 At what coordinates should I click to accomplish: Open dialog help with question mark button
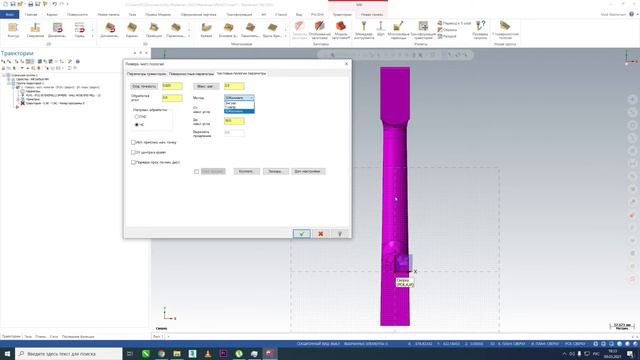pos(340,234)
